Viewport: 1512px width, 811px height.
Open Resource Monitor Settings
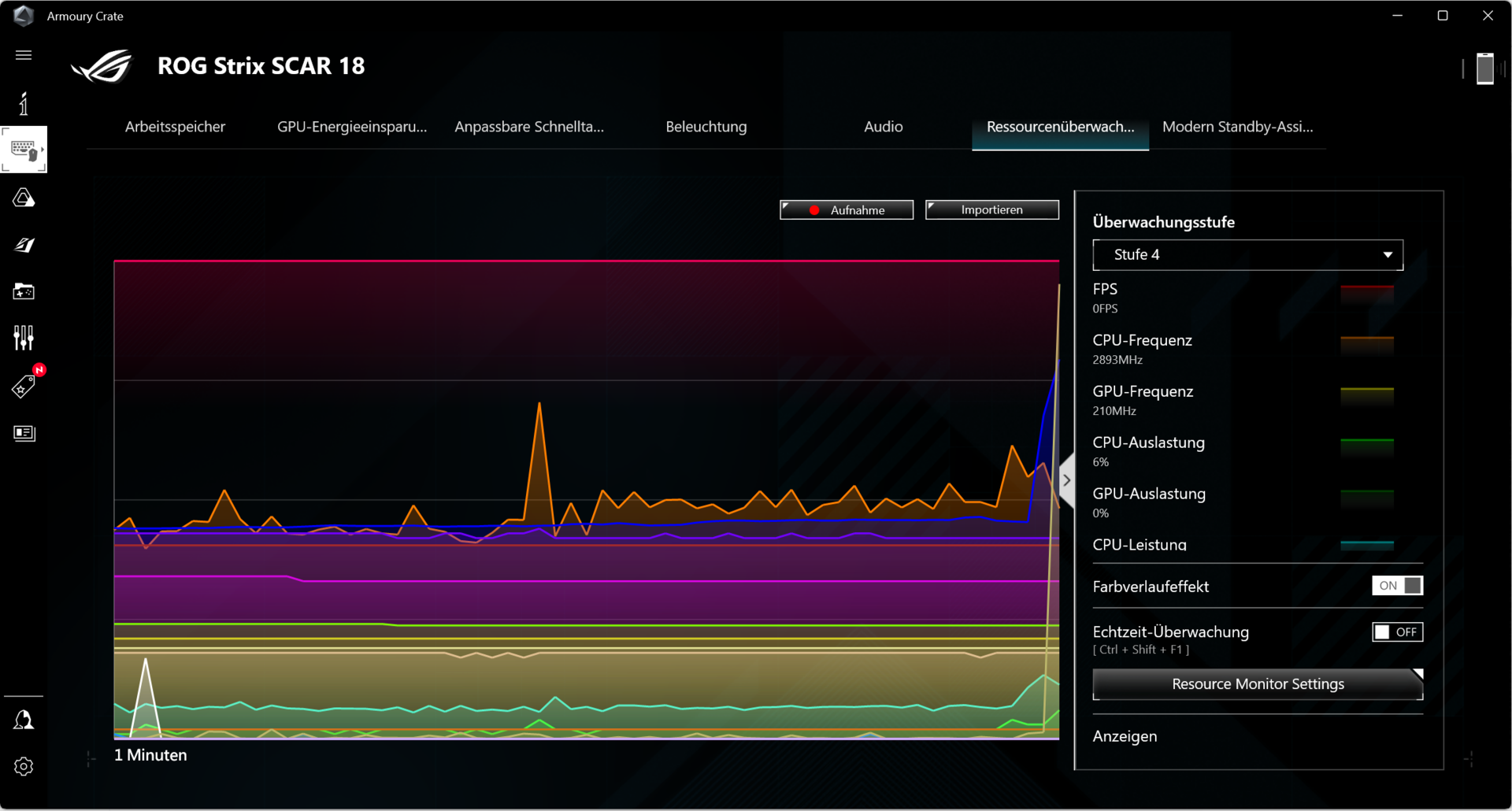point(1258,684)
